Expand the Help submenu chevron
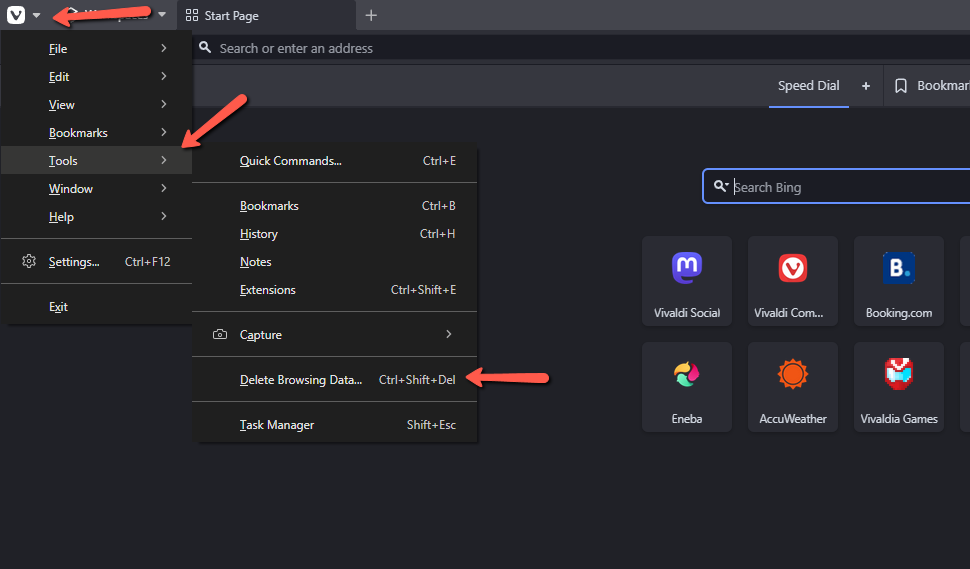Image resolution: width=970 pixels, height=569 pixels. (164, 216)
